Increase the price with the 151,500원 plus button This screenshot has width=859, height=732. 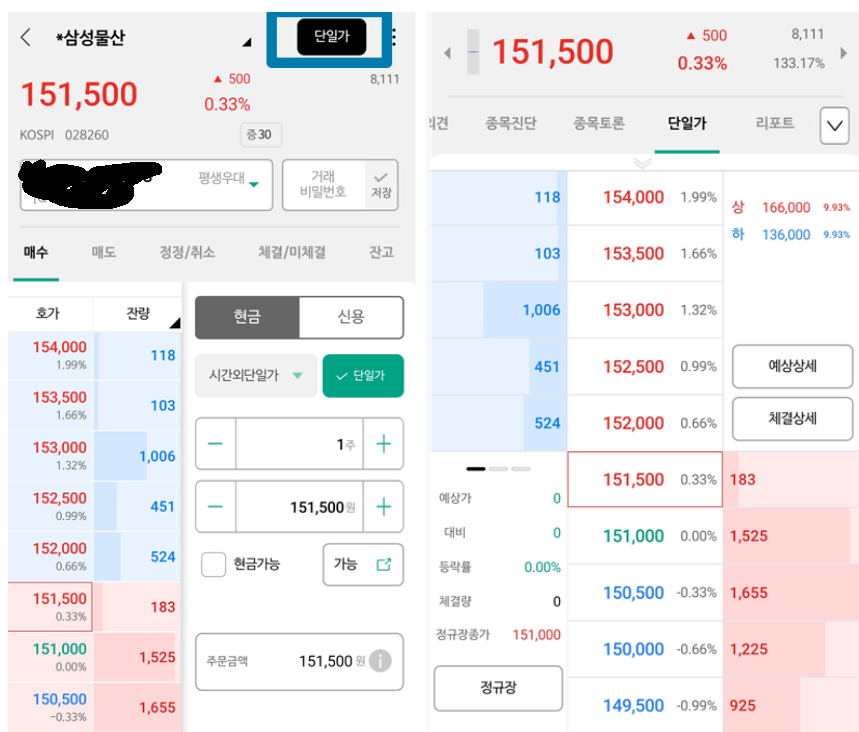tap(383, 506)
